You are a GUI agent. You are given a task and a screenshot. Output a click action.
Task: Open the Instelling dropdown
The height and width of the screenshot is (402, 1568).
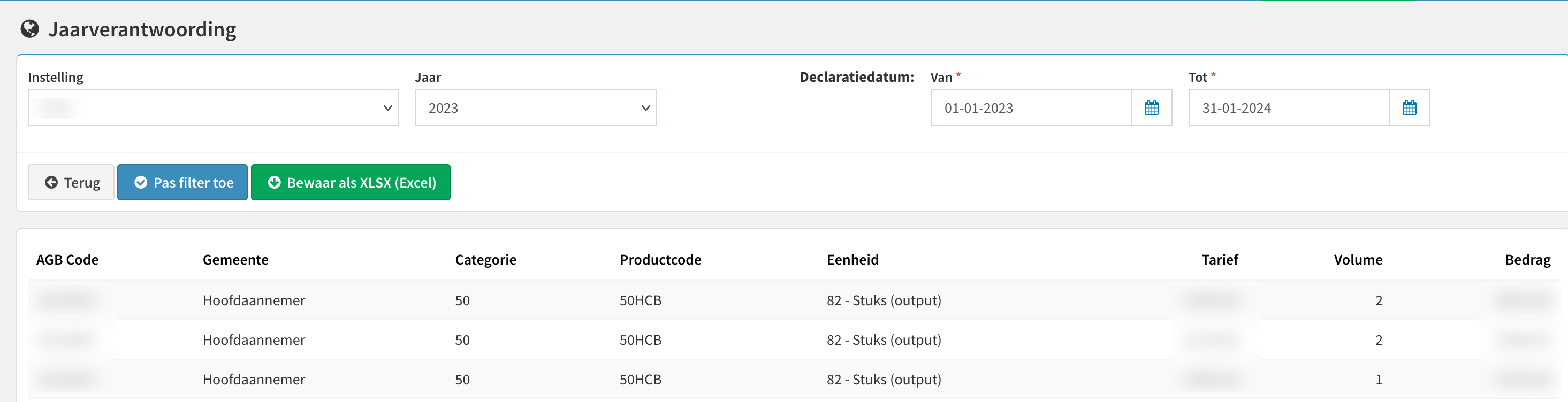pos(213,107)
